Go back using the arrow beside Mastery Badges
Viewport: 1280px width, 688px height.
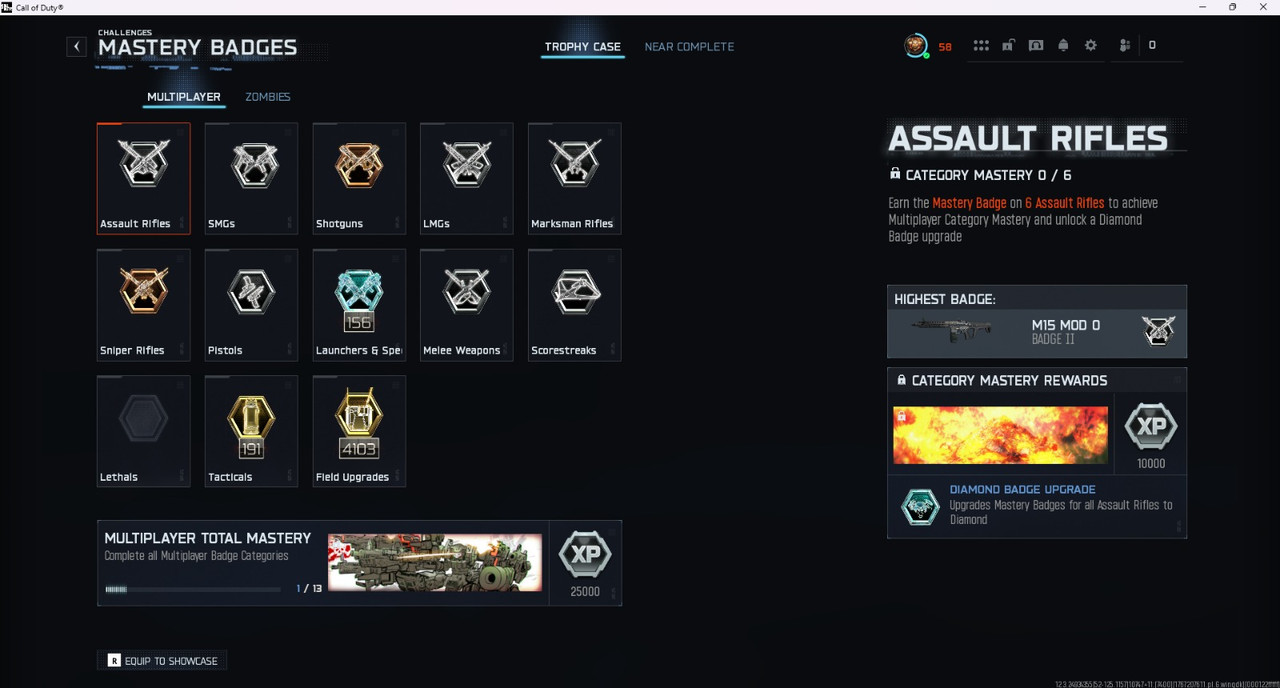pos(76,46)
